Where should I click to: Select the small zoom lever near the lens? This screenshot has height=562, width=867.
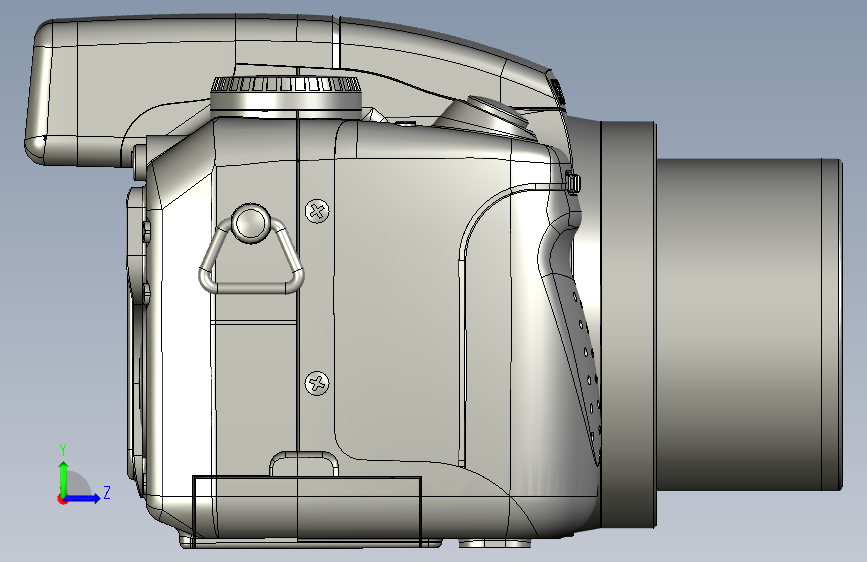[x=573, y=181]
